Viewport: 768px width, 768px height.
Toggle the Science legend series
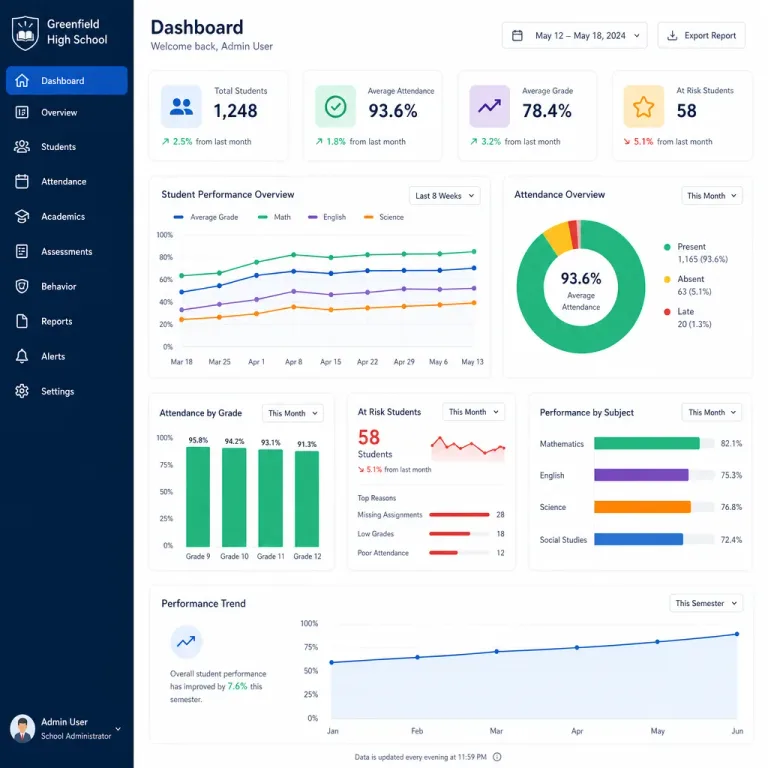click(384, 217)
